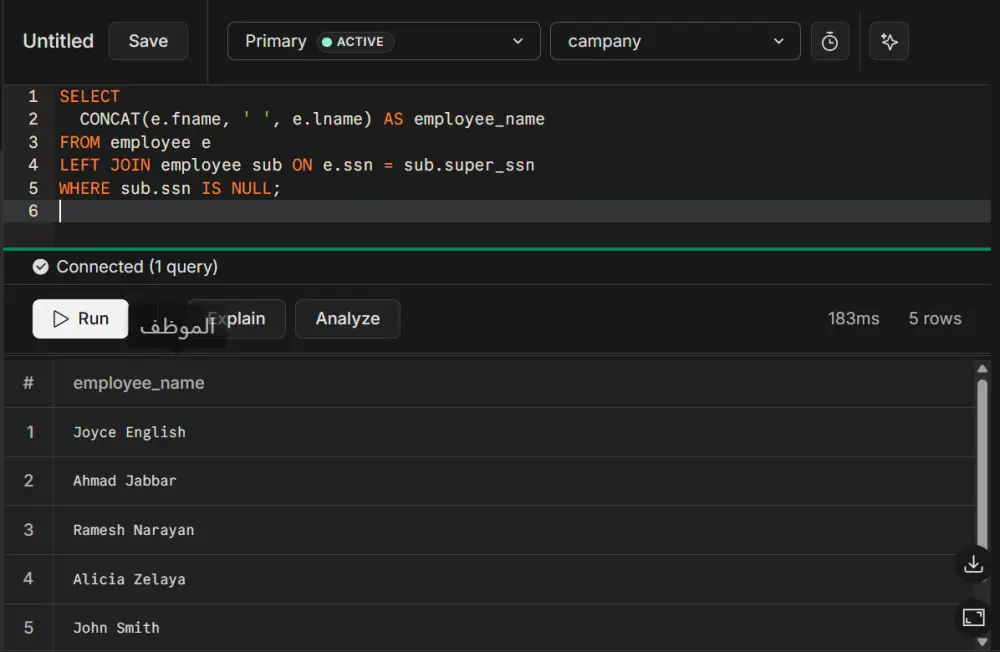The width and height of the screenshot is (1000, 652).
Task: Open query history with the stopwatch icon
Action: click(830, 41)
